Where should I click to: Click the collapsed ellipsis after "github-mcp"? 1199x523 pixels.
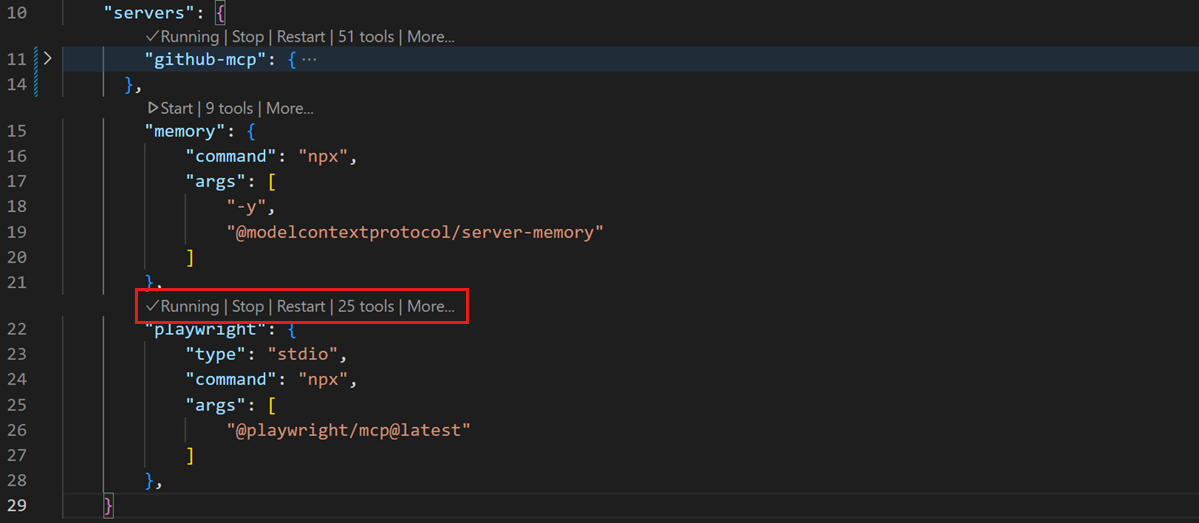pos(309,59)
